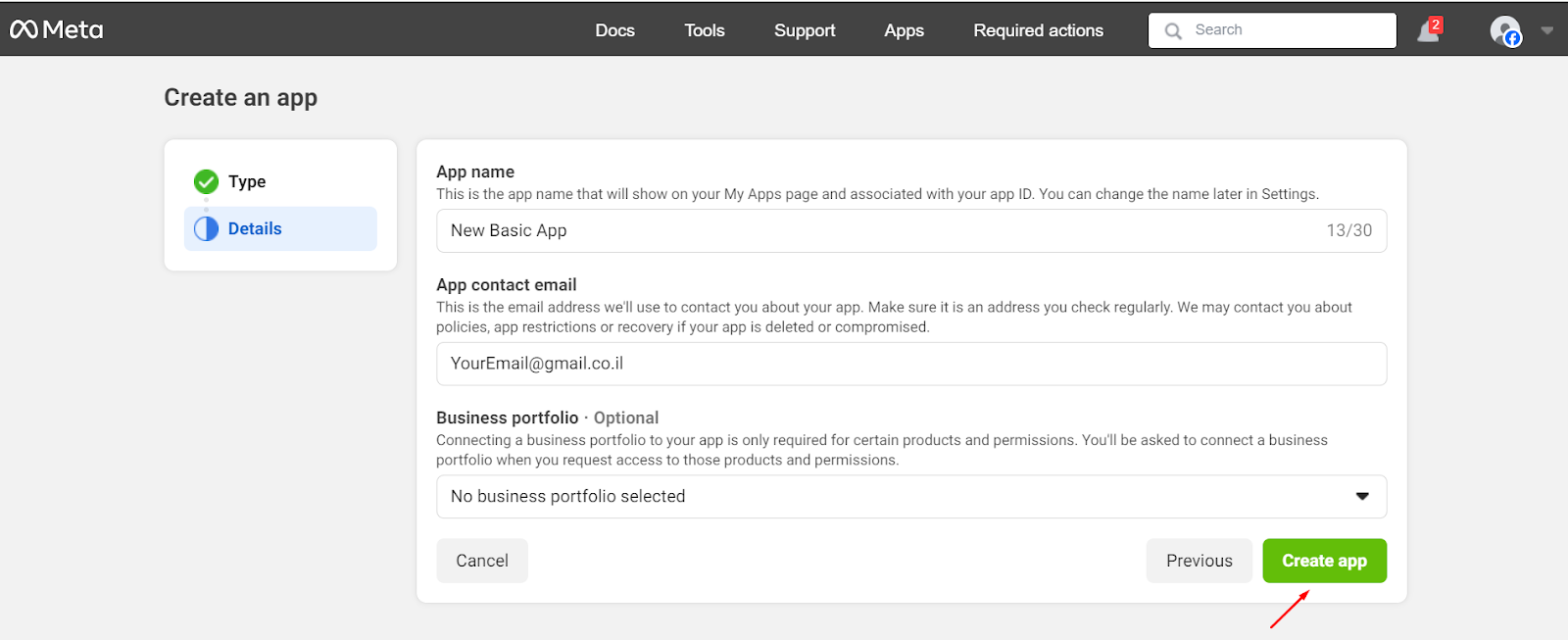1568x640 pixels.
Task: Cancel the app creation
Action: tap(482, 561)
